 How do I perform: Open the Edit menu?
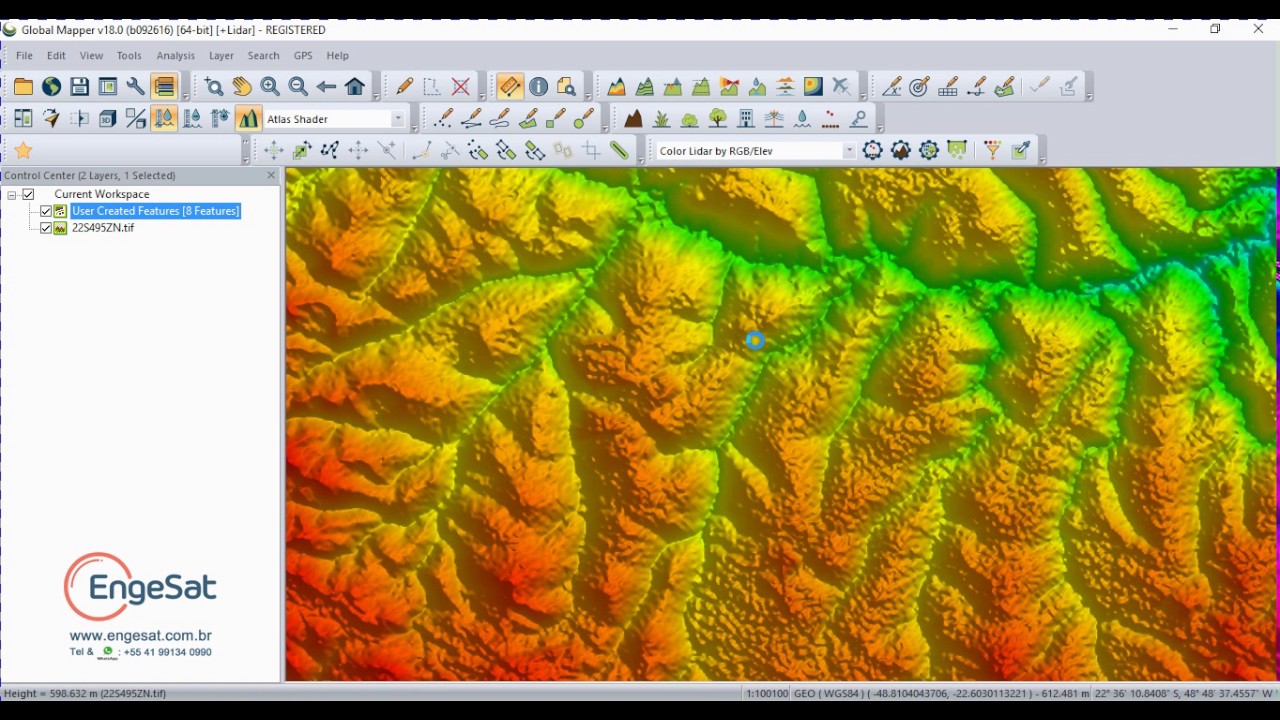tap(56, 56)
